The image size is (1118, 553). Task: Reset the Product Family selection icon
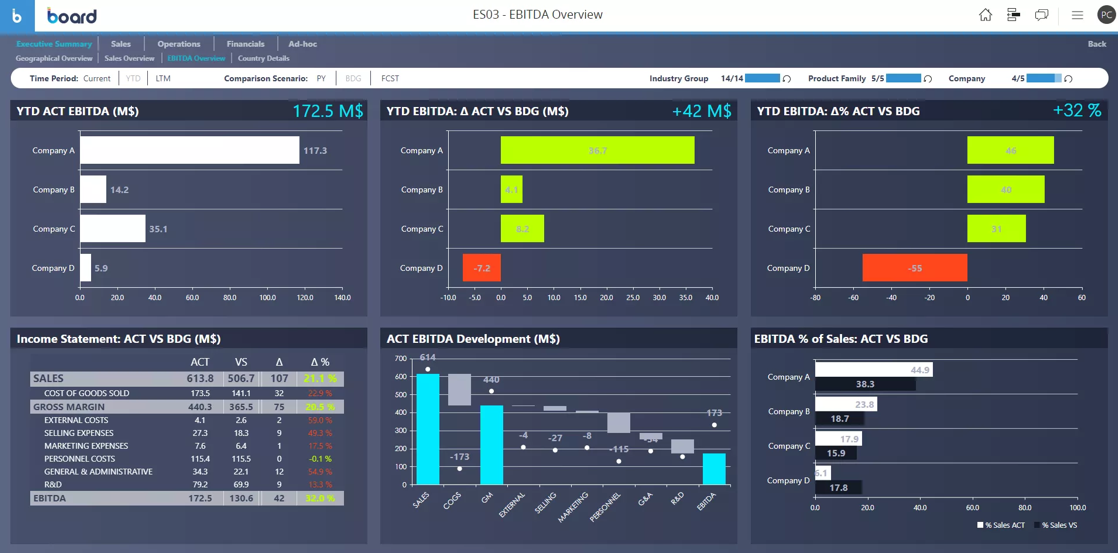pyautogui.click(x=928, y=79)
